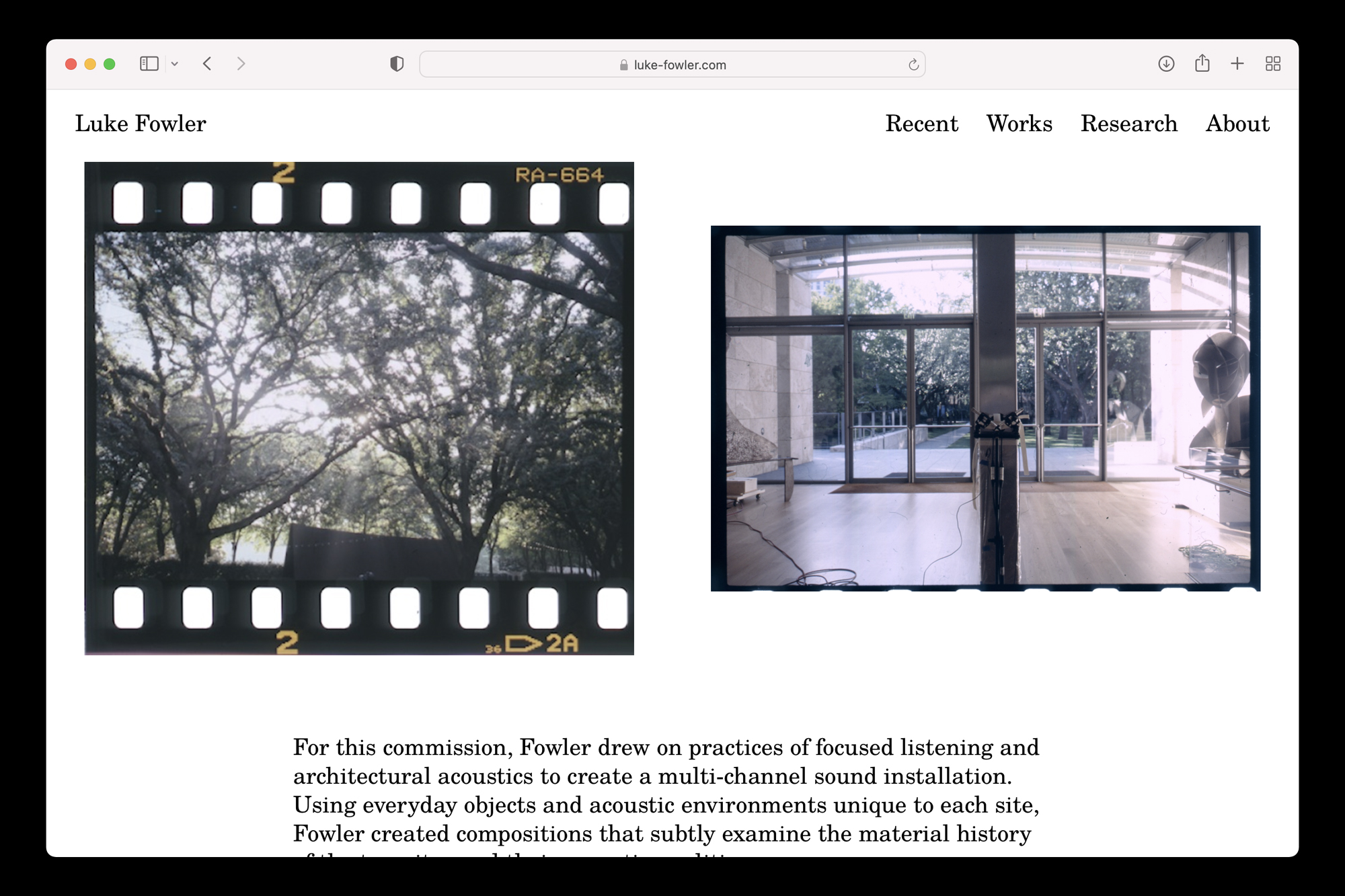Open the sidebar dropdown chevron
Viewport: 1345px width, 896px height.
(175, 64)
